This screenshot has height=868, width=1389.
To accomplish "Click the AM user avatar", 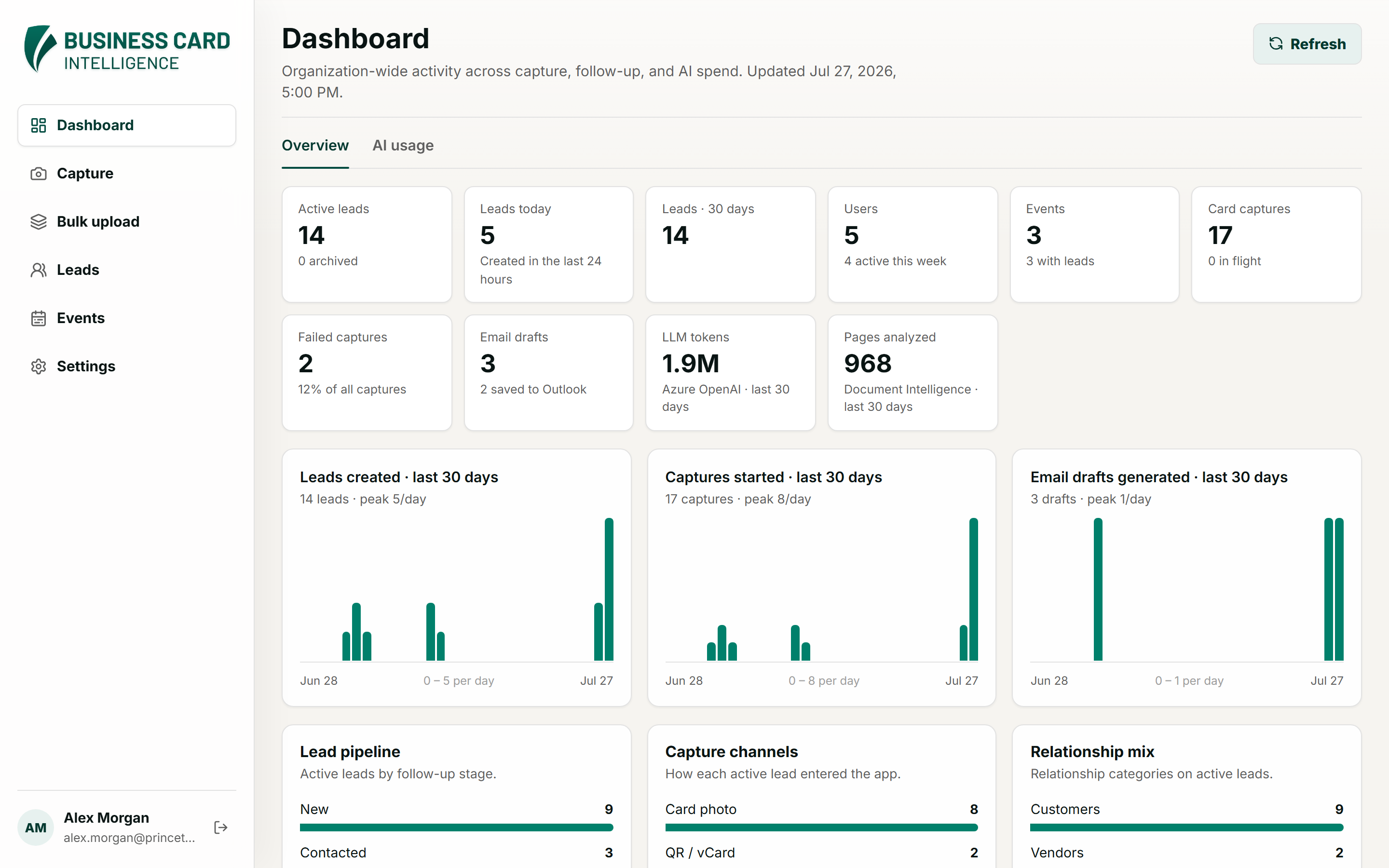I will pyautogui.click(x=36, y=827).
